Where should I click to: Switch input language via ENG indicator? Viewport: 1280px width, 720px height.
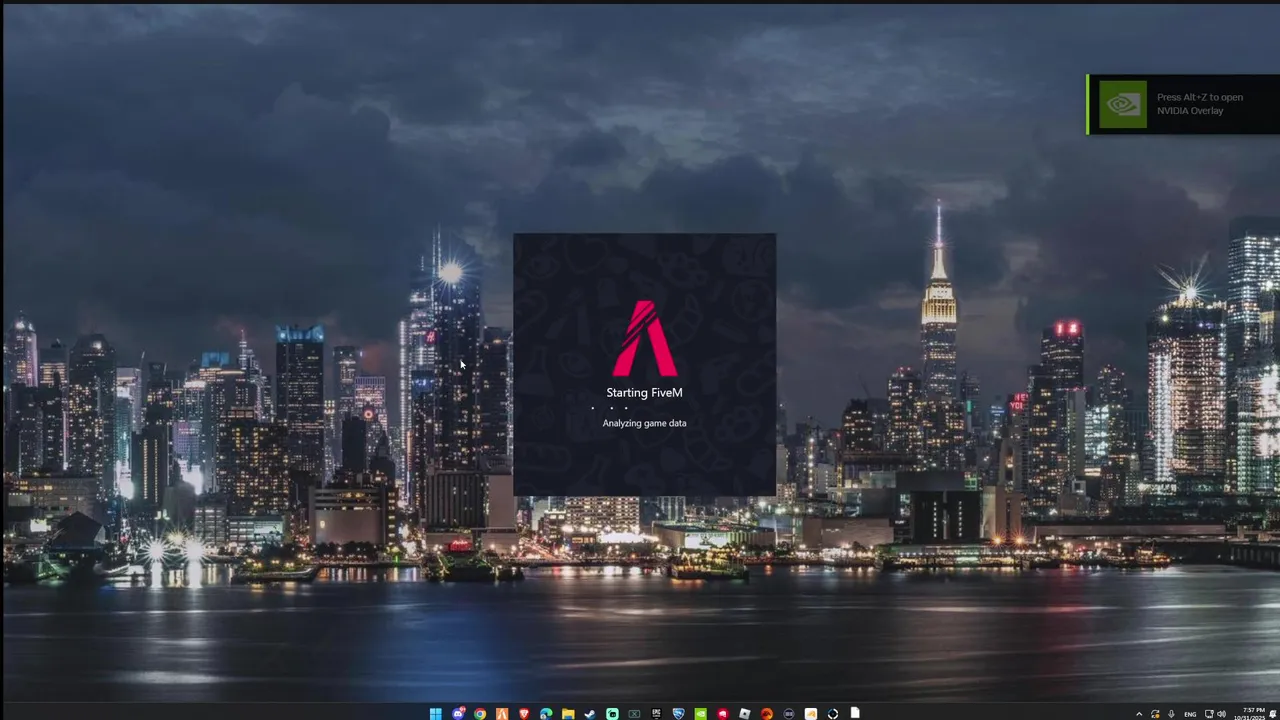(1191, 714)
